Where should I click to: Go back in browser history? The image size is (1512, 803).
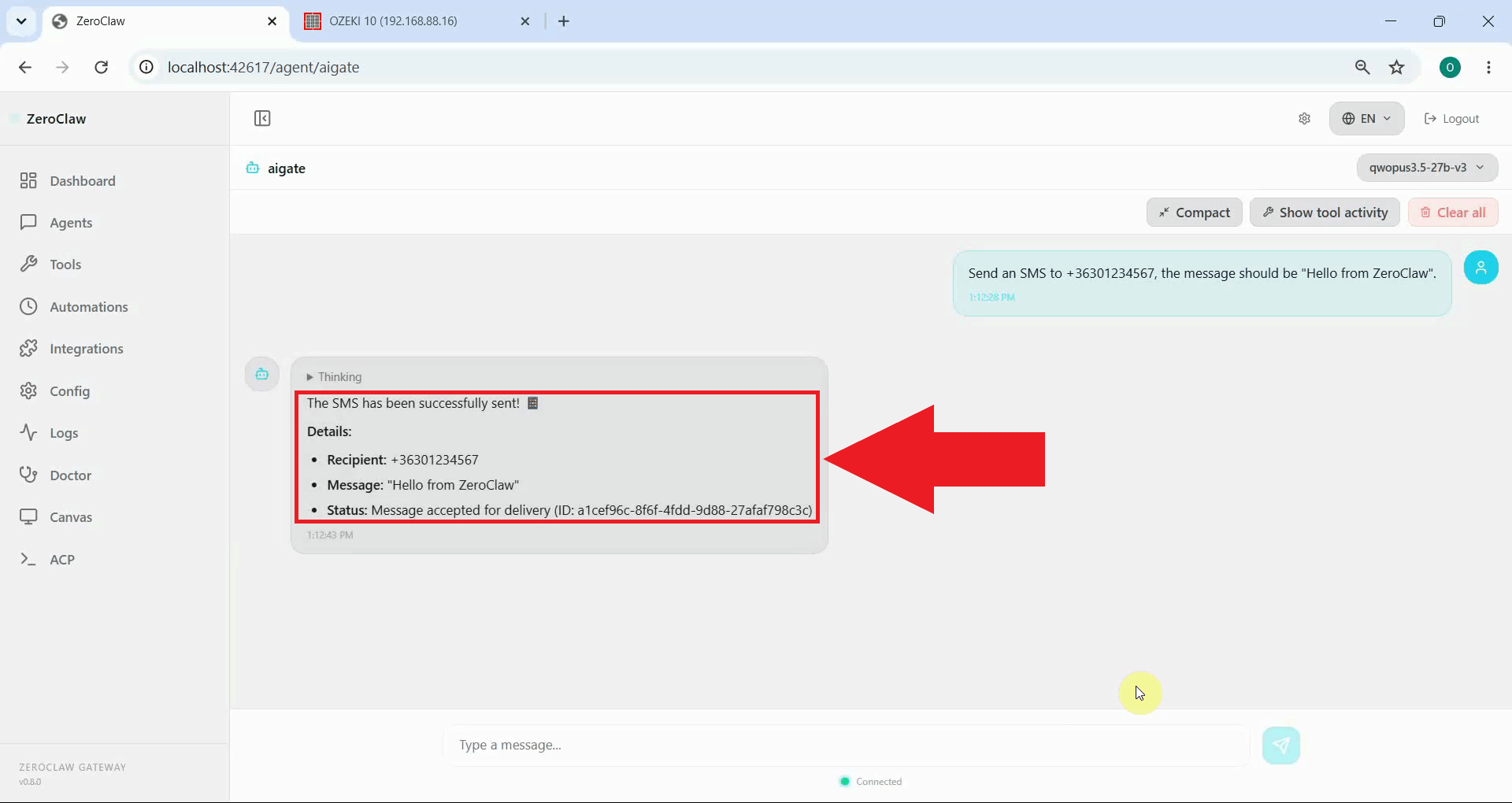tap(25, 67)
